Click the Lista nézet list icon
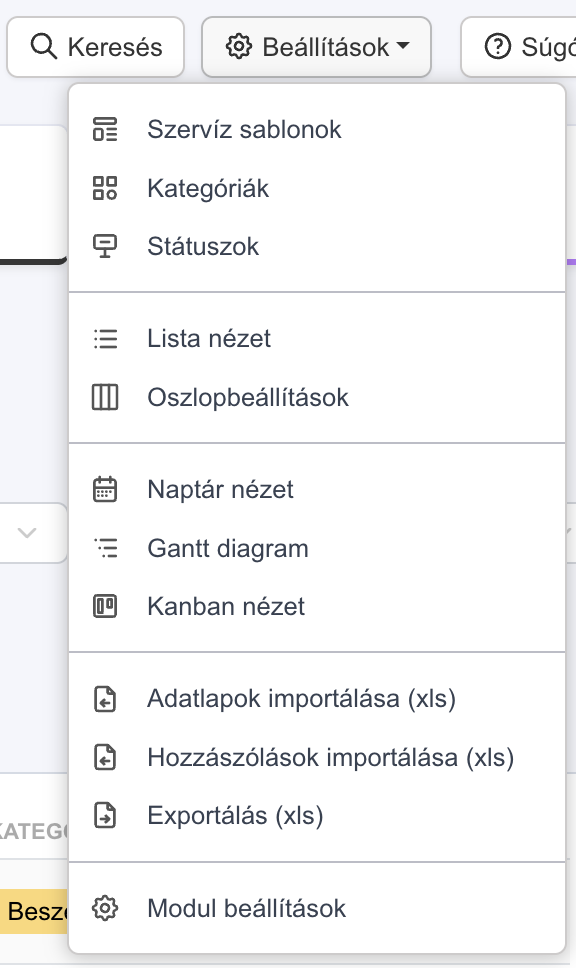This screenshot has height=968, width=576. coord(105,339)
